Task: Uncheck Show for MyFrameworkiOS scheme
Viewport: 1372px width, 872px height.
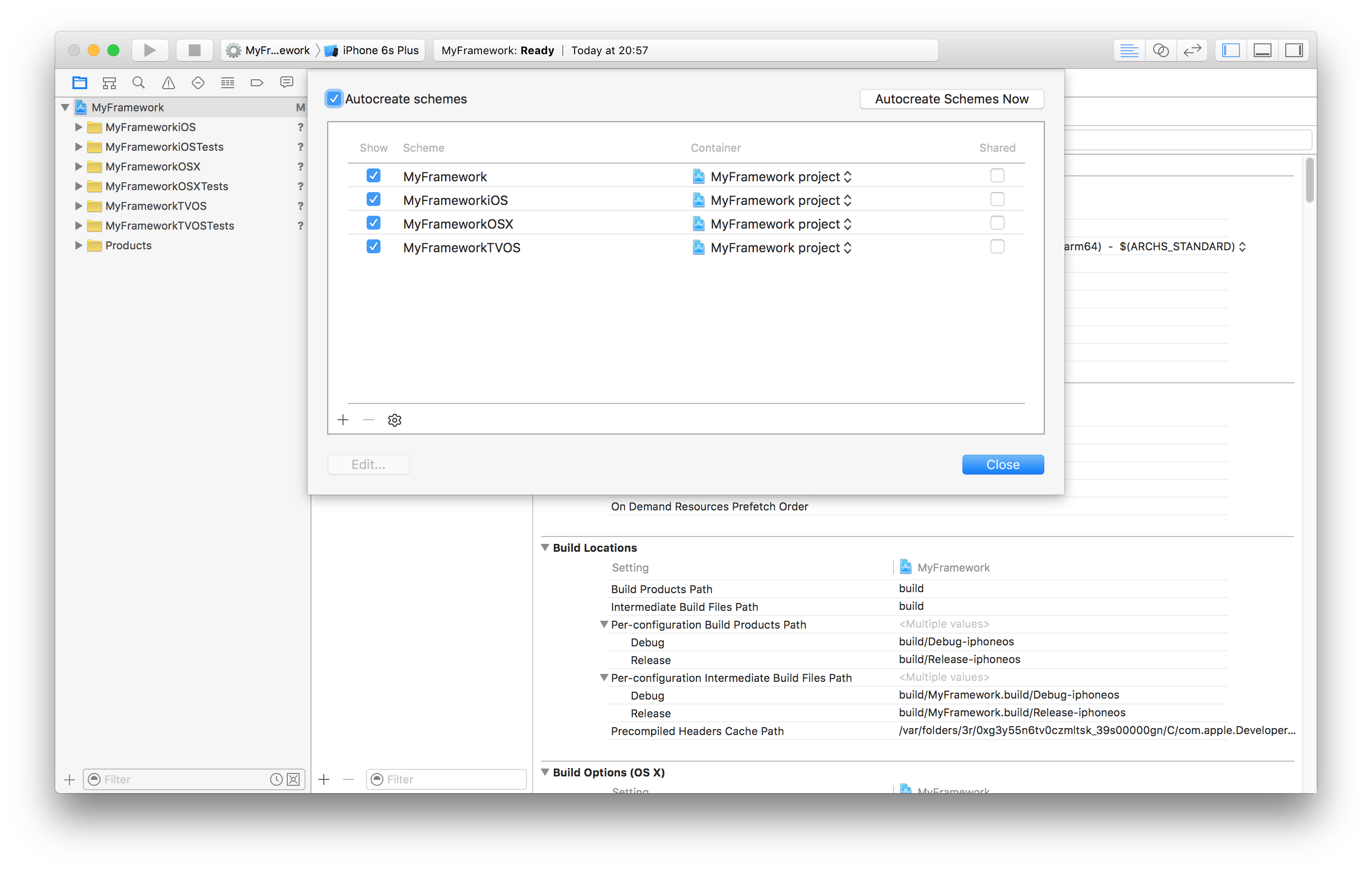Action: (373, 200)
